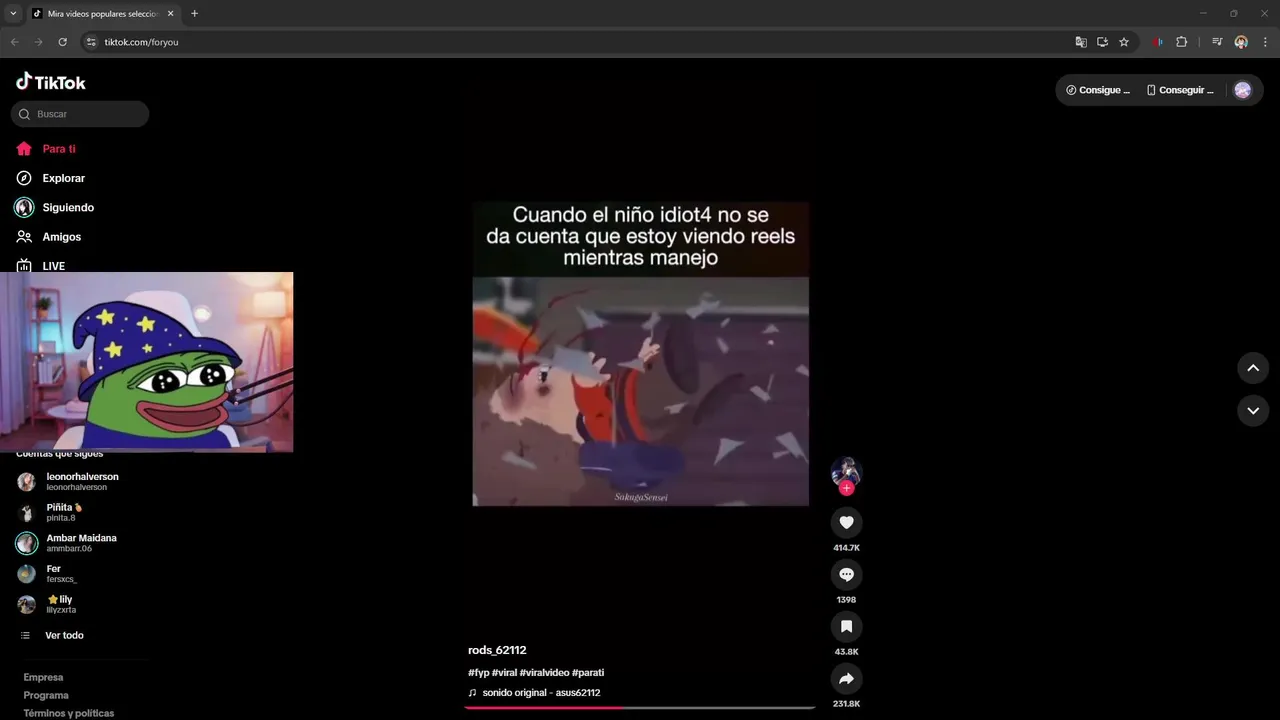
Task: Open the creator avatar beside the video
Action: point(846,471)
